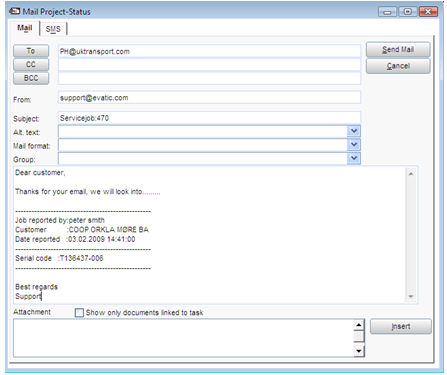Viewport: 447px width, 375px height.
Task: Click the 'Job reported by:peter smith' line
Action: [x=60, y=220]
